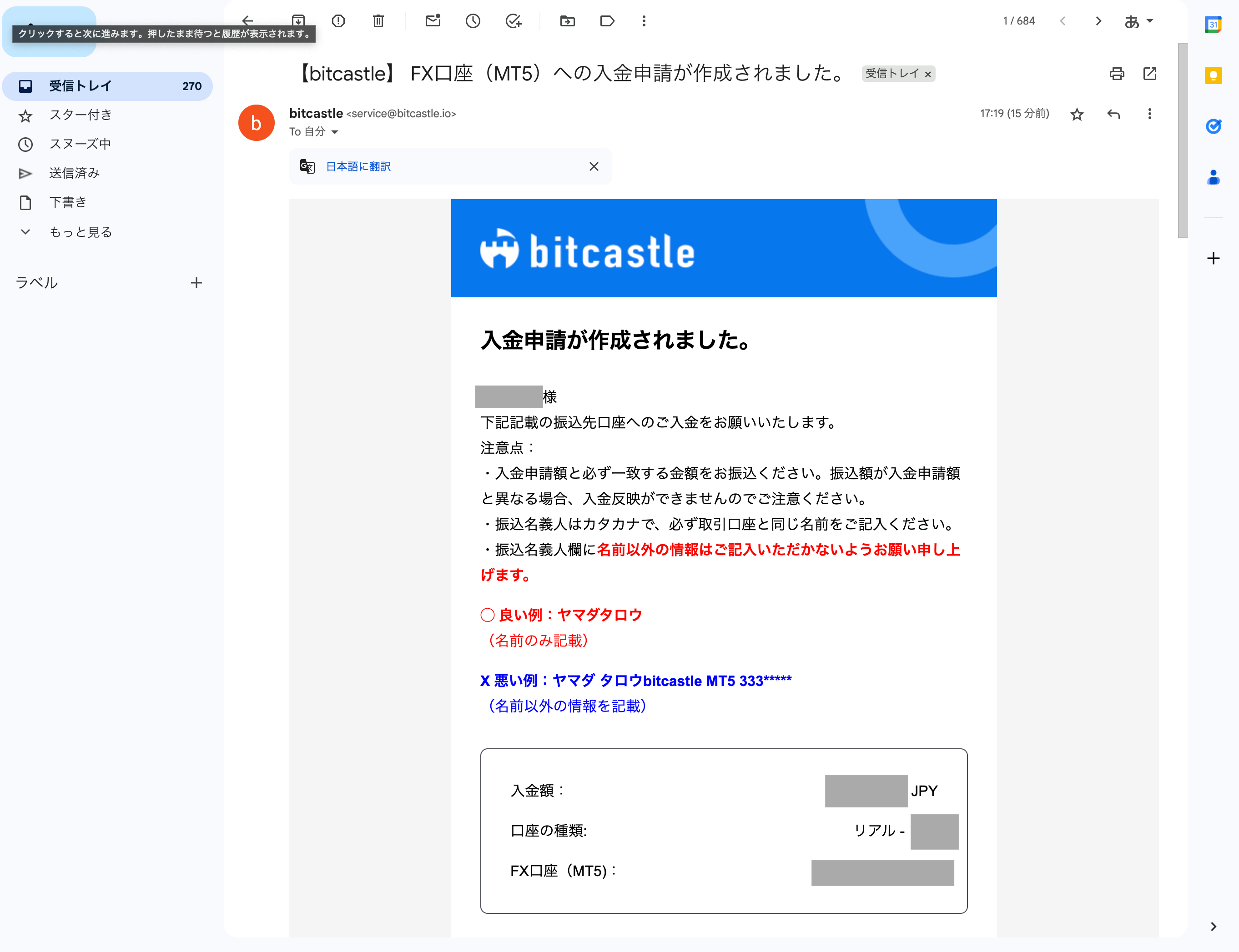Click the translate icon in banner
The width and height of the screenshot is (1239, 952).
pyautogui.click(x=307, y=166)
